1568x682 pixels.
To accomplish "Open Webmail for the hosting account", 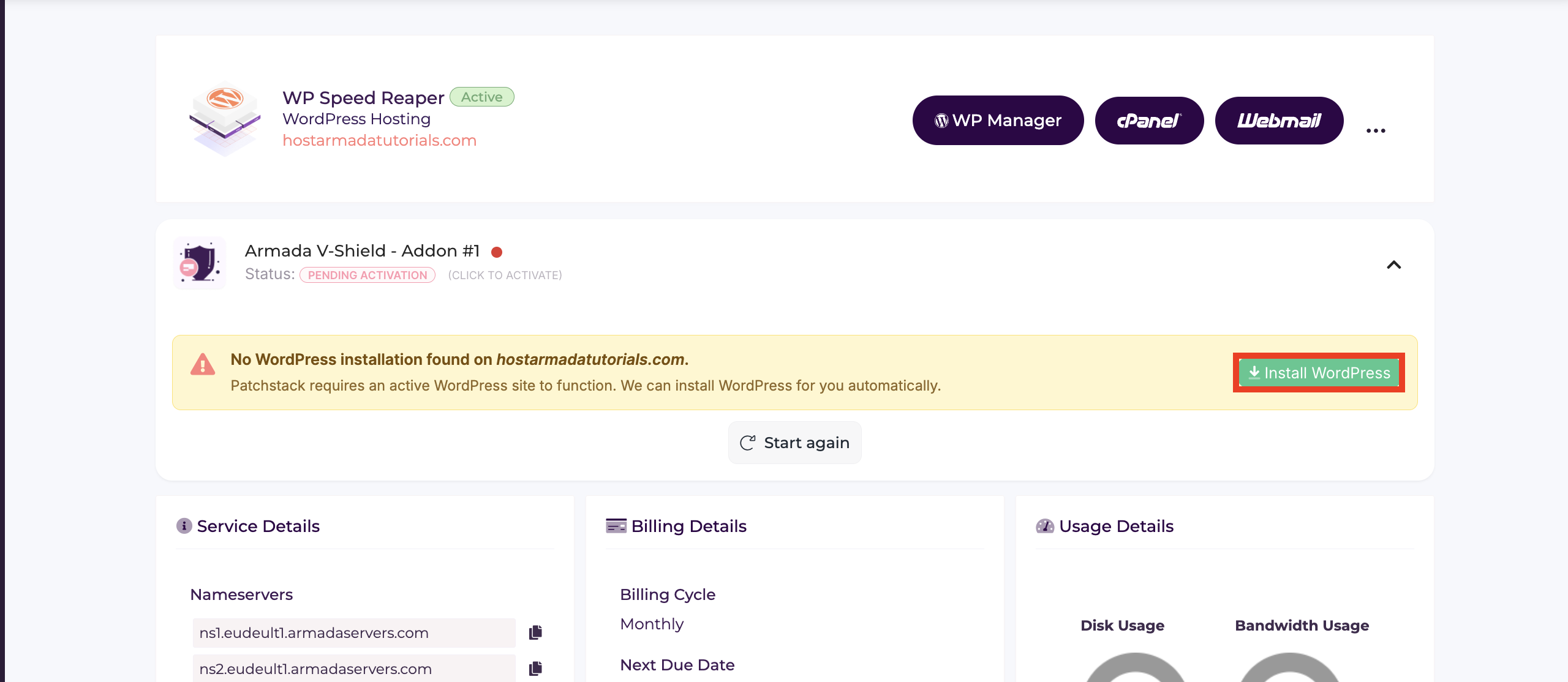I will [x=1279, y=120].
